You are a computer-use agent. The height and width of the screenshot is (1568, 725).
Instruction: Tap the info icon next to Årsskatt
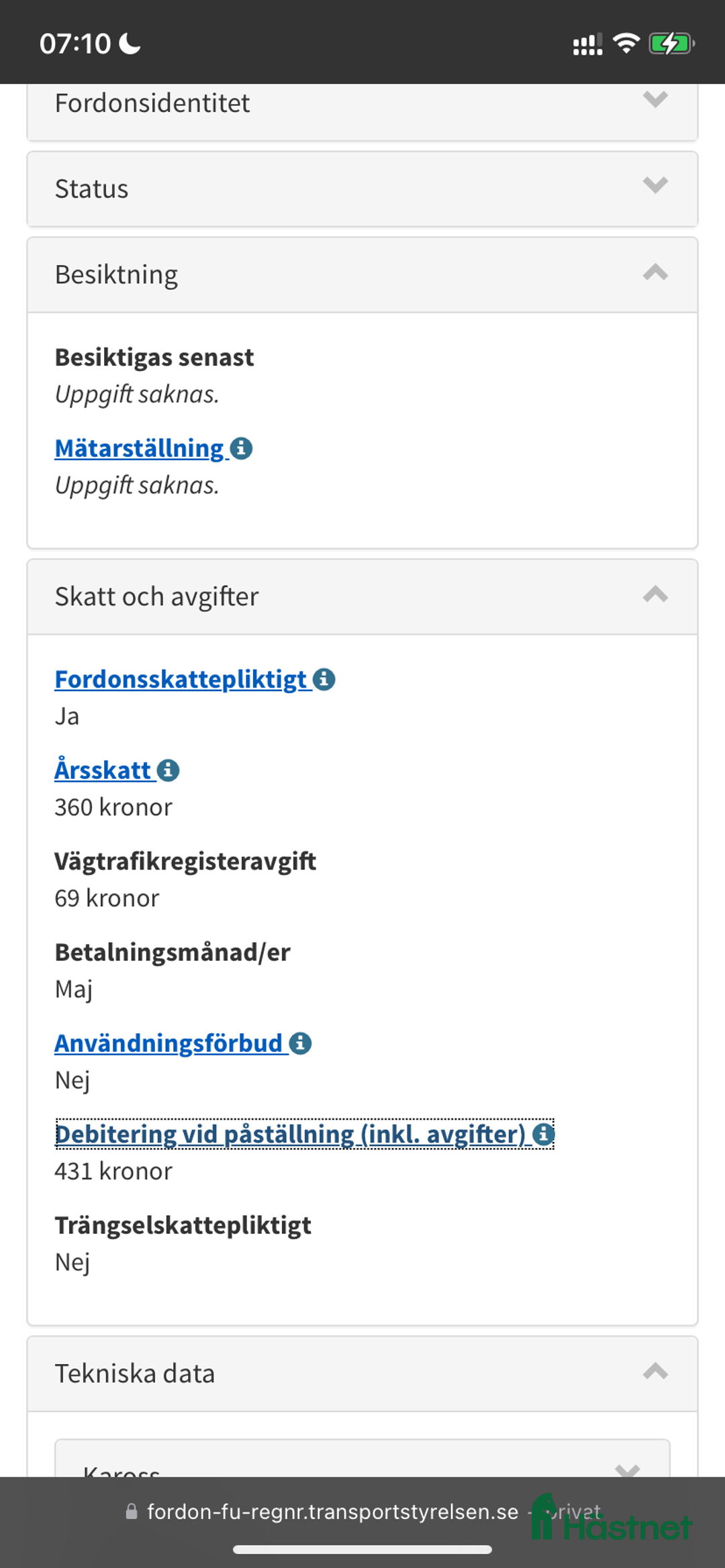(x=168, y=770)
